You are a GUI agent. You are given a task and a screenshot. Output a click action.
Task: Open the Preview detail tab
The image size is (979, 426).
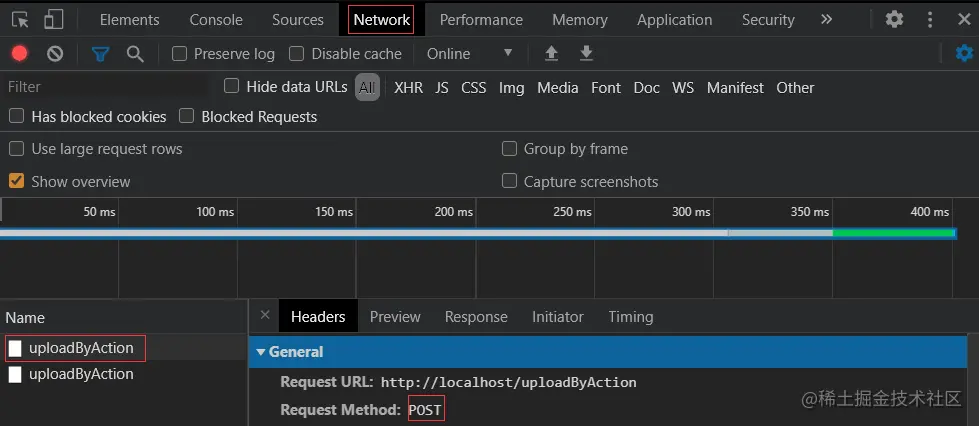click(x=395, y=317)
